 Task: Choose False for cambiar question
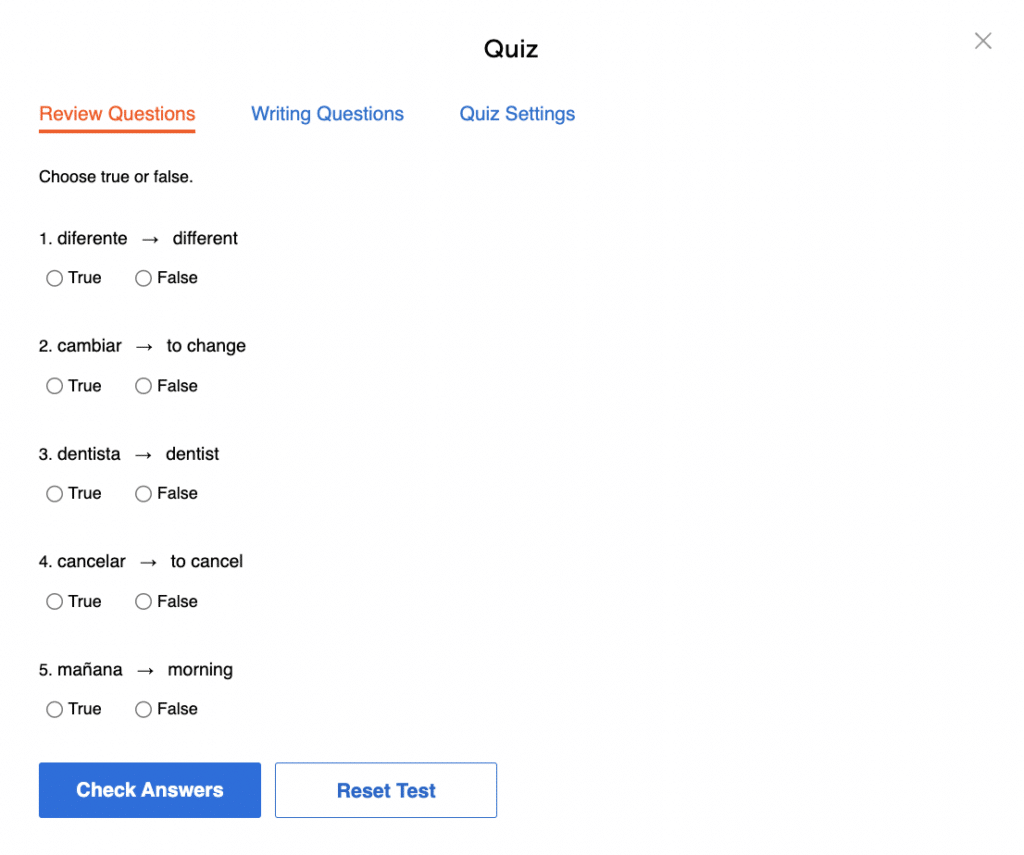(x=143, y=386)
